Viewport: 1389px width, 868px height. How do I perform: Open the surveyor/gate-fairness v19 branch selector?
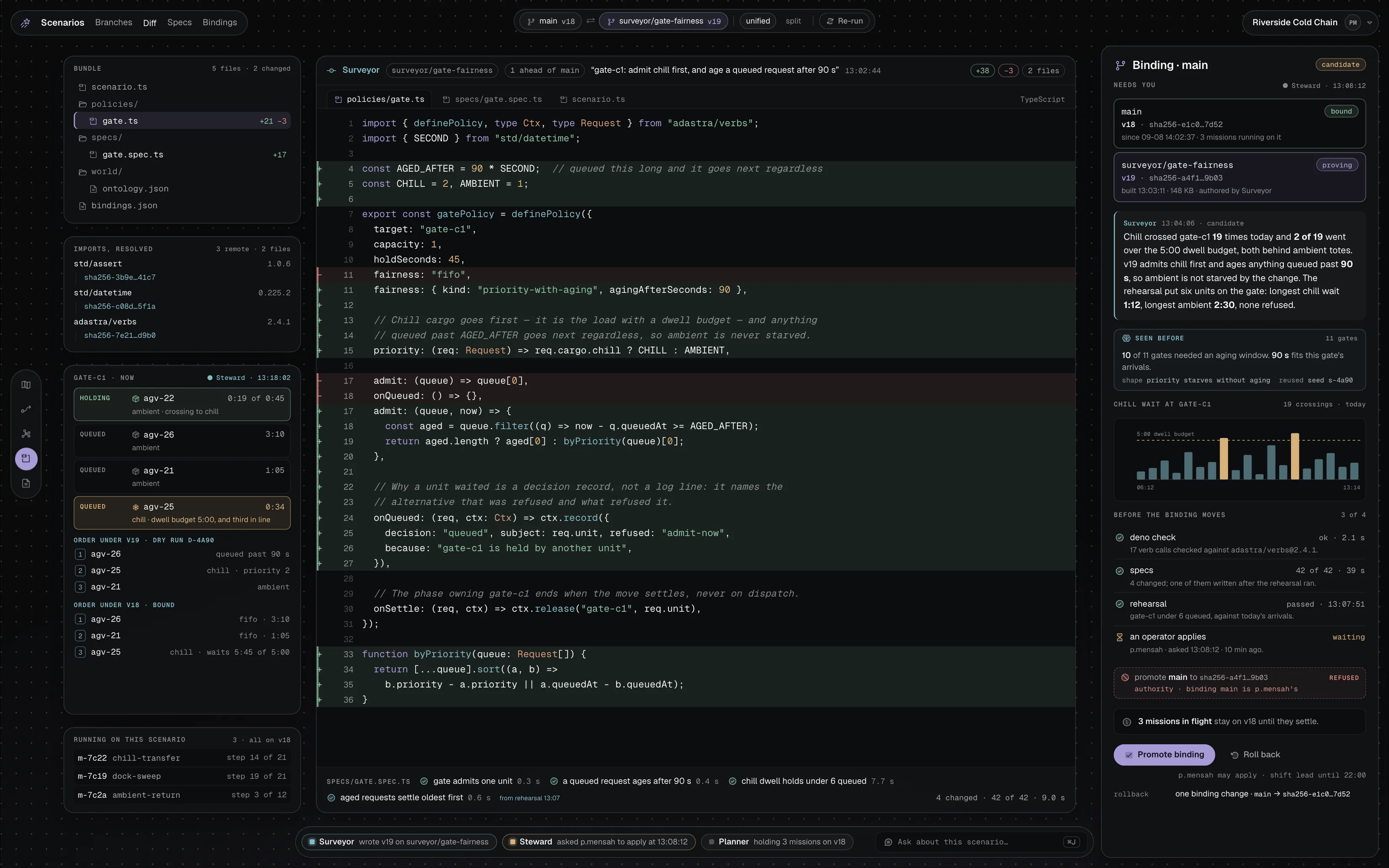663,21
